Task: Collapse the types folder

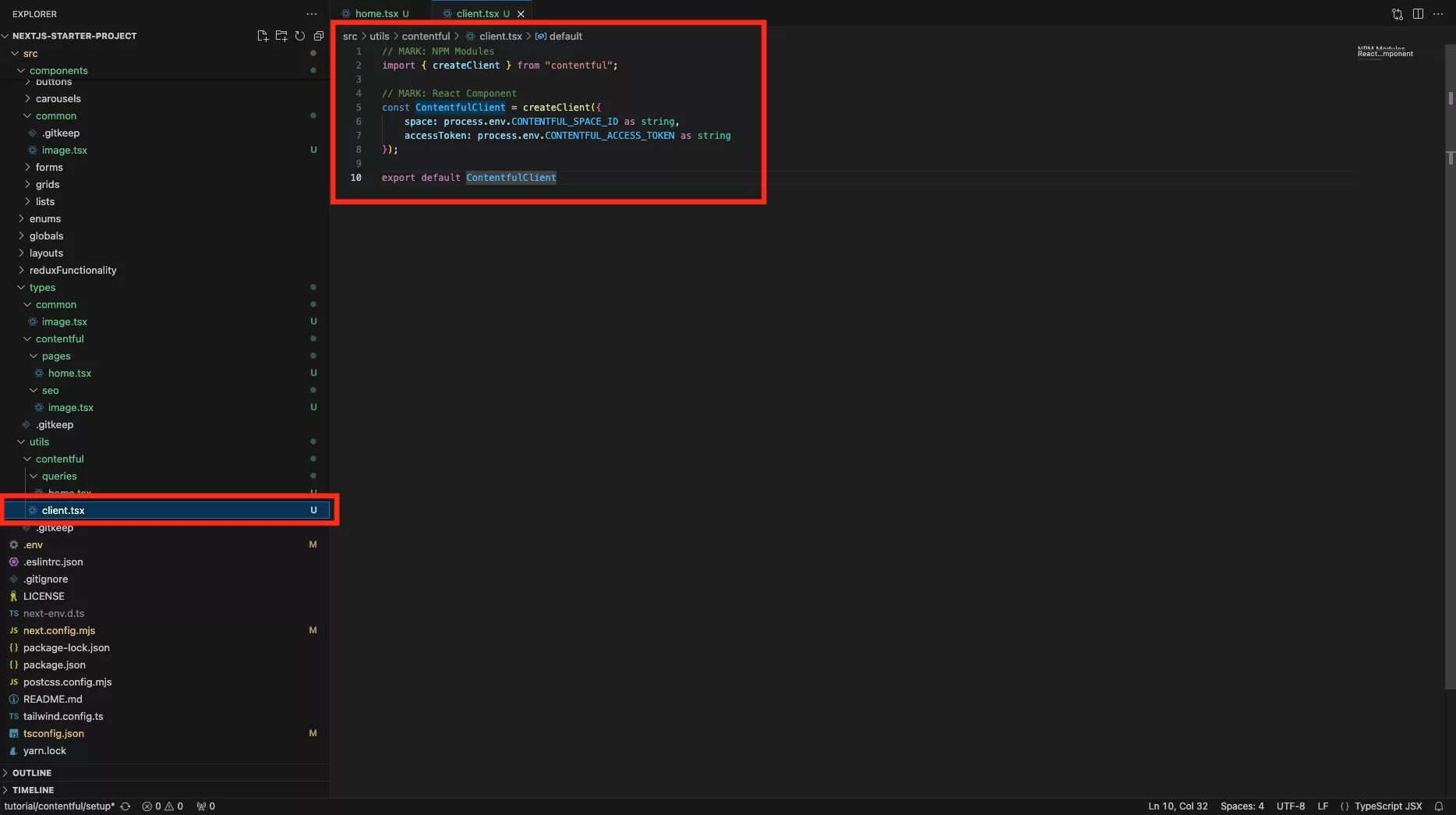Action: pos(42,288)
